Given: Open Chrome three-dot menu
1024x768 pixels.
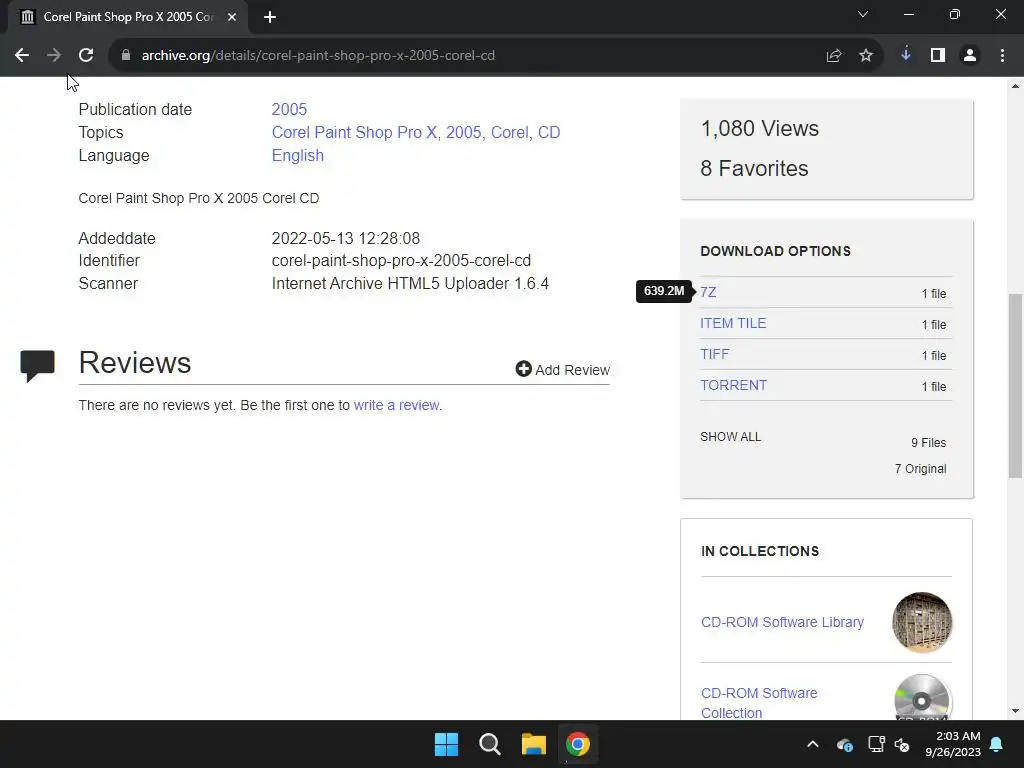Looking at the screenshot, I should pos(1002,56).
